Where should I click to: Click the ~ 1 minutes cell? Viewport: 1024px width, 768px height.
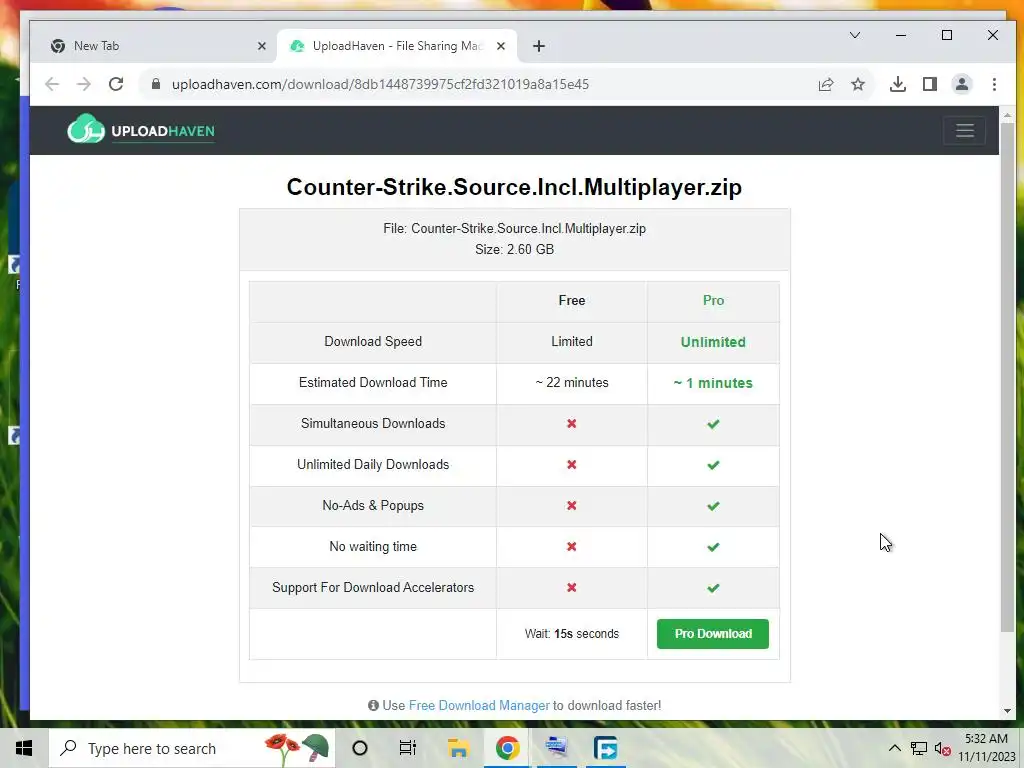[x=713, y=383]
